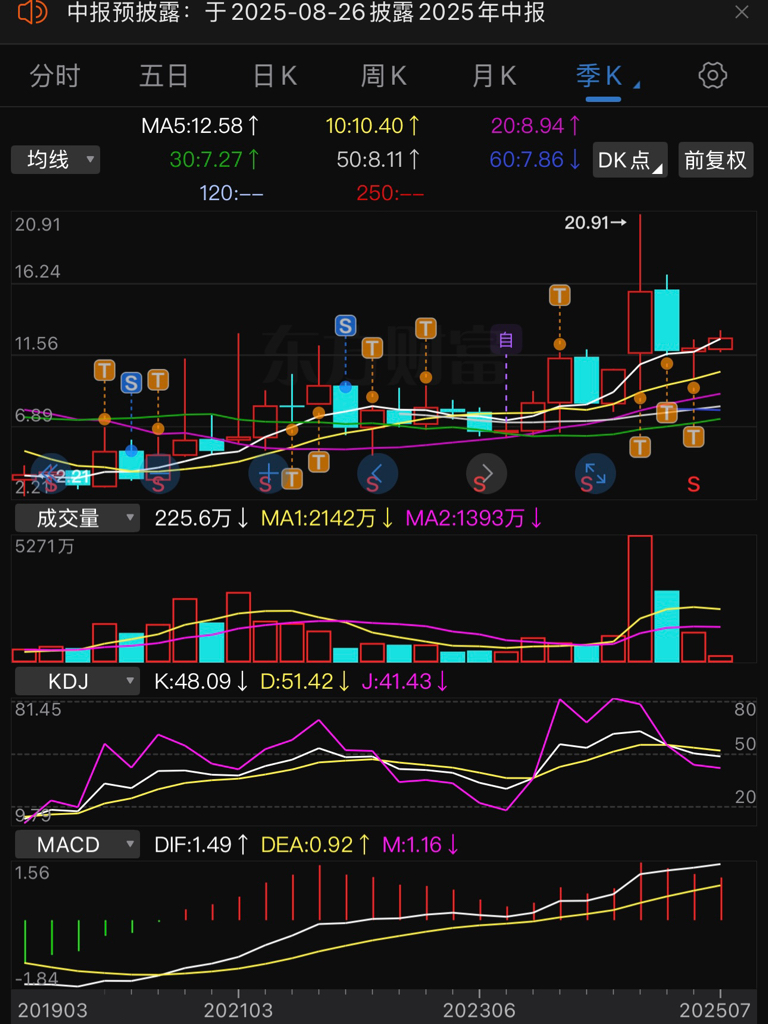This screenshot has height=1024, width=768.
Task: Tap the T marker below the 20.91 candle
Action: tap(640, 447)
